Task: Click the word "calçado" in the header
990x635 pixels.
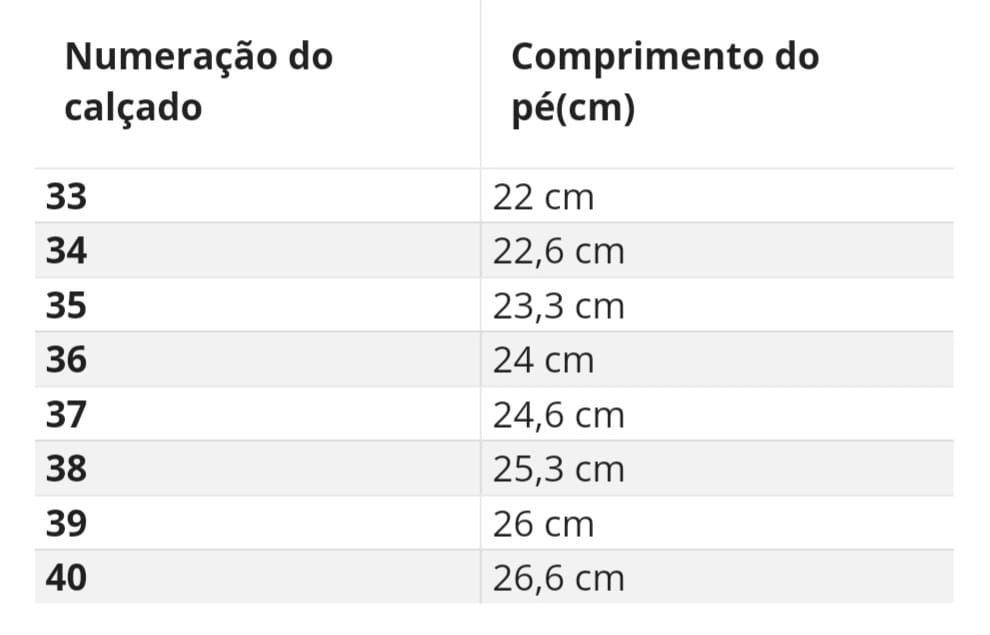Action: tap(133, 107)
